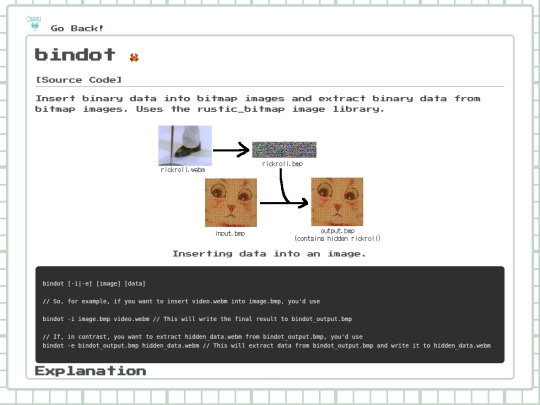
Task: Click "Inserting data into an image." caption
Action: click(x=269, y=254)
